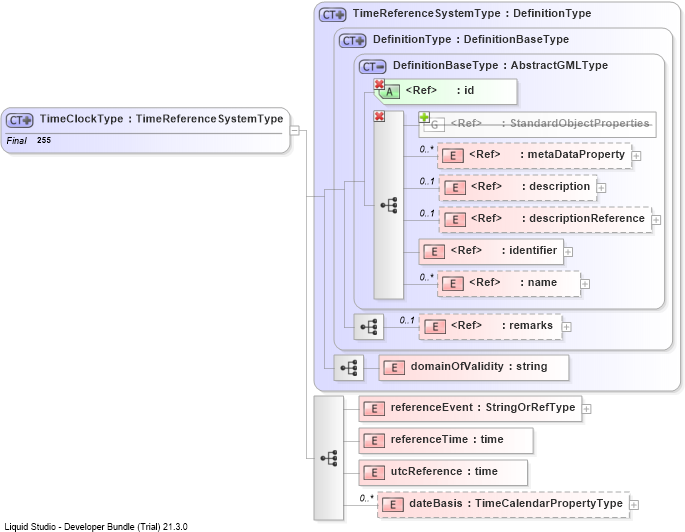Click sequence icon beside domainOfValidity
685x532 pixels.
pos(349,368)
